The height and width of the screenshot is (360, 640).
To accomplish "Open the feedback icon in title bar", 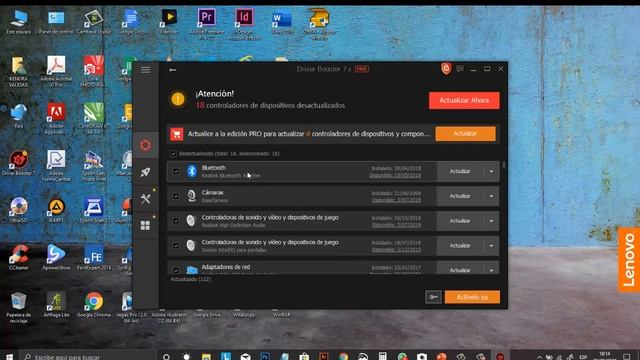I will pyautogui.click(x=460, y=69).
